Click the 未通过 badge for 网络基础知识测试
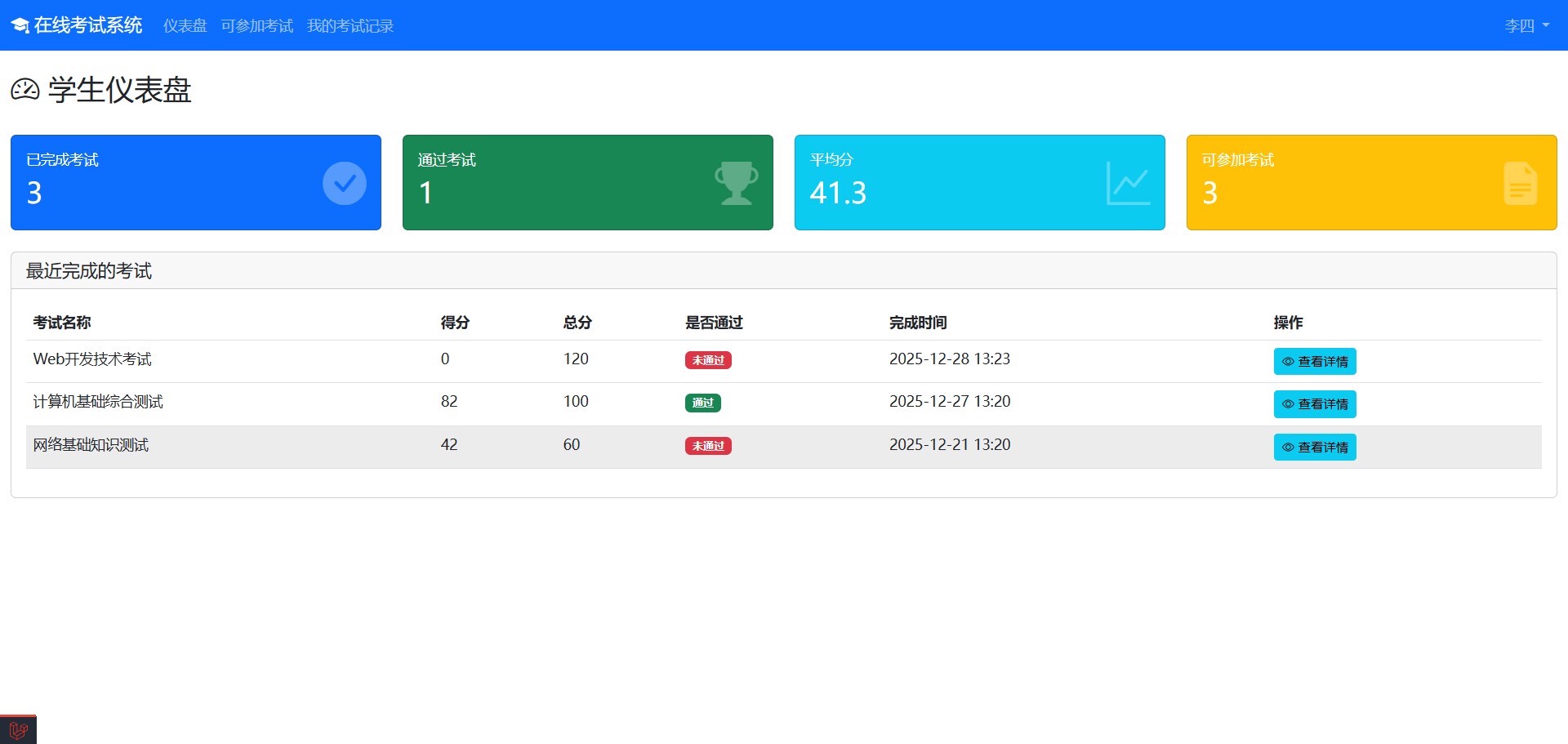The width and height of the screenshot is (1568, 744). click(x=707, y=446)
